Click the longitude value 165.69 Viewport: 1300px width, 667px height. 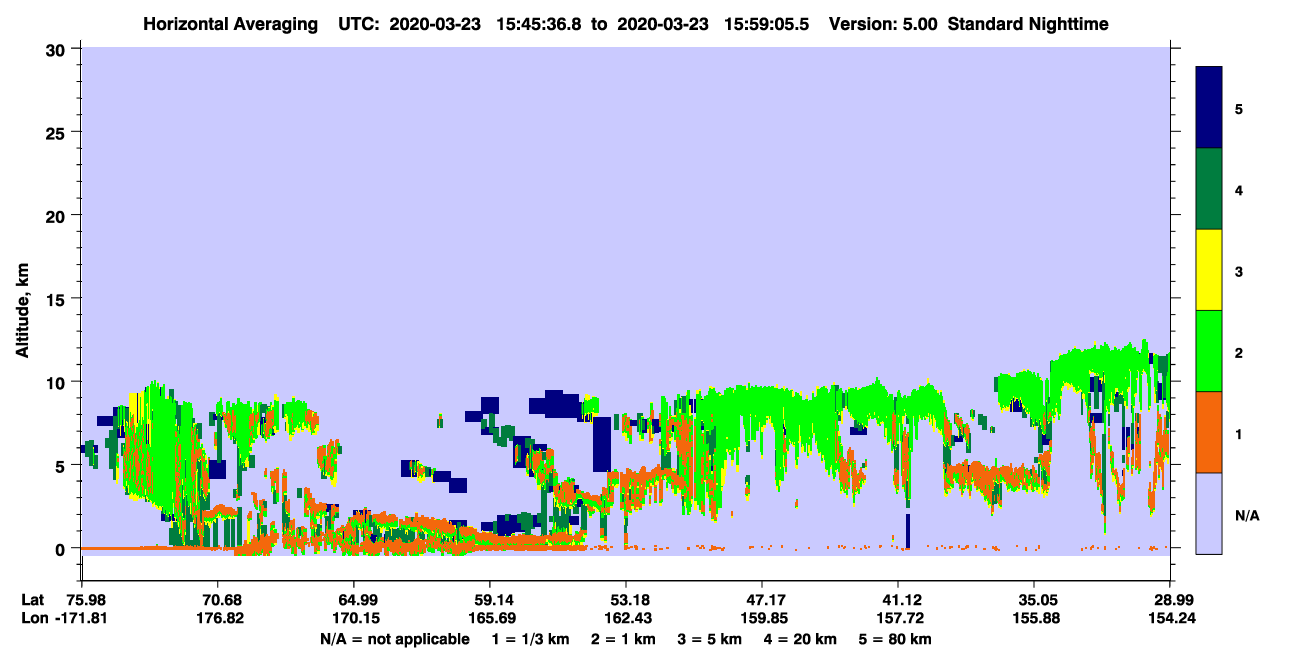point(490,619)
